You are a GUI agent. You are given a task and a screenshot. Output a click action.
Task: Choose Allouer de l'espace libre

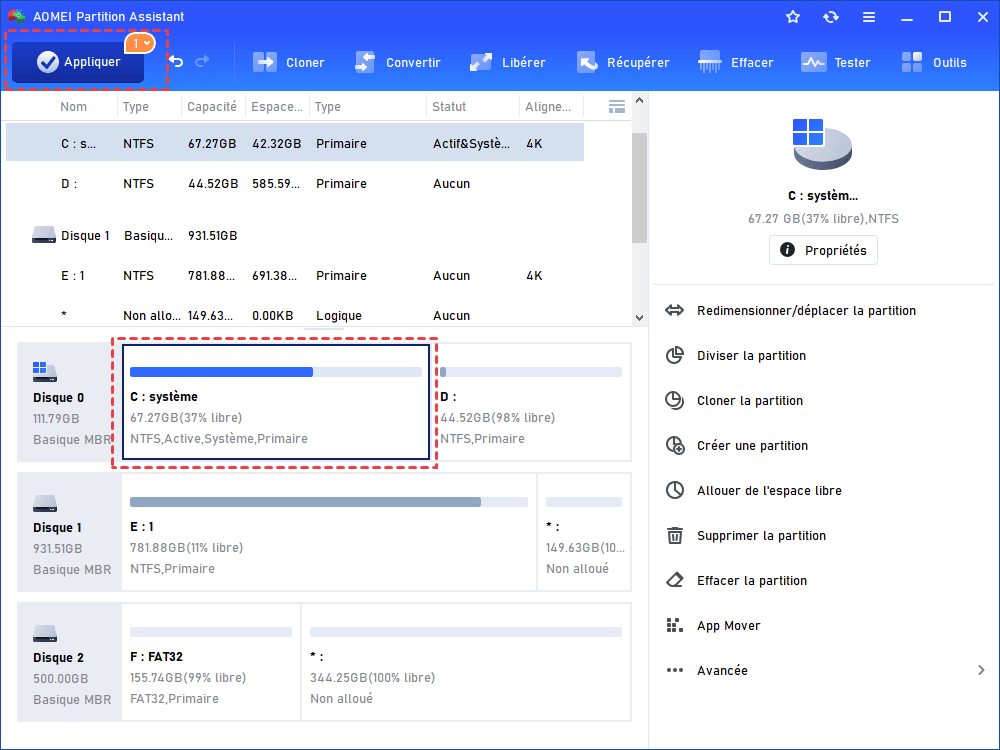(x=754, y=490)
